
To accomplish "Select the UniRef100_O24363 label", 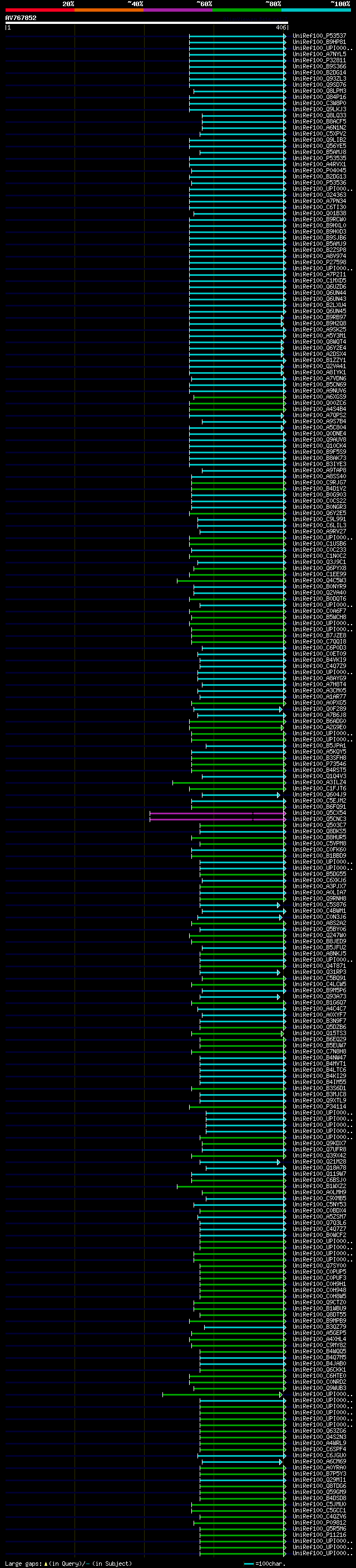I will [x=319, y=195].
